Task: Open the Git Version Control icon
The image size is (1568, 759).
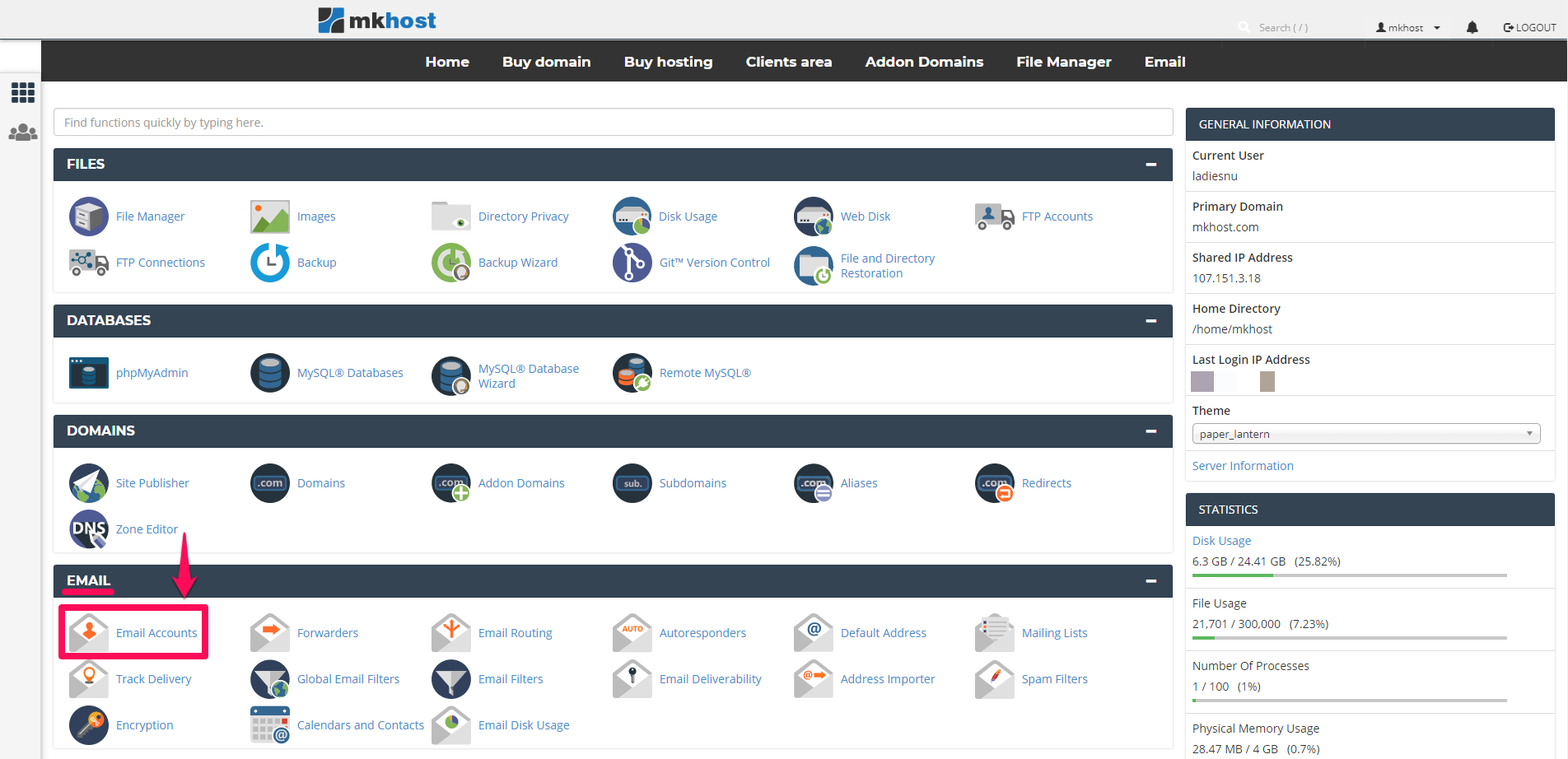Action: pyautogui.click(x=632, y=263)
